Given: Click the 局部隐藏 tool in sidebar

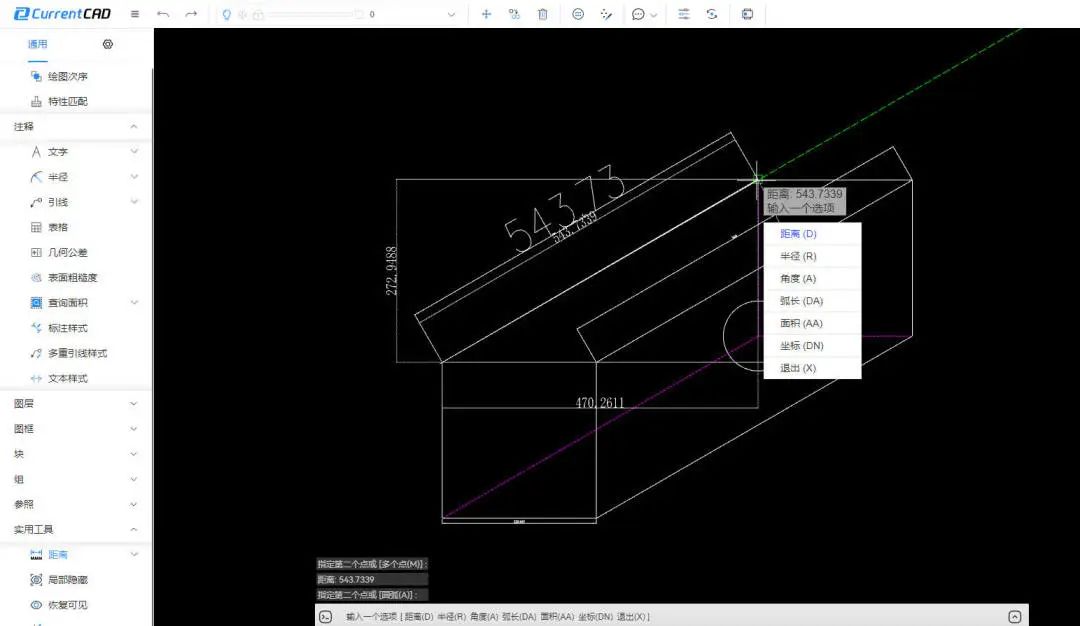Looking at the screenshot, I should [66, 580].
